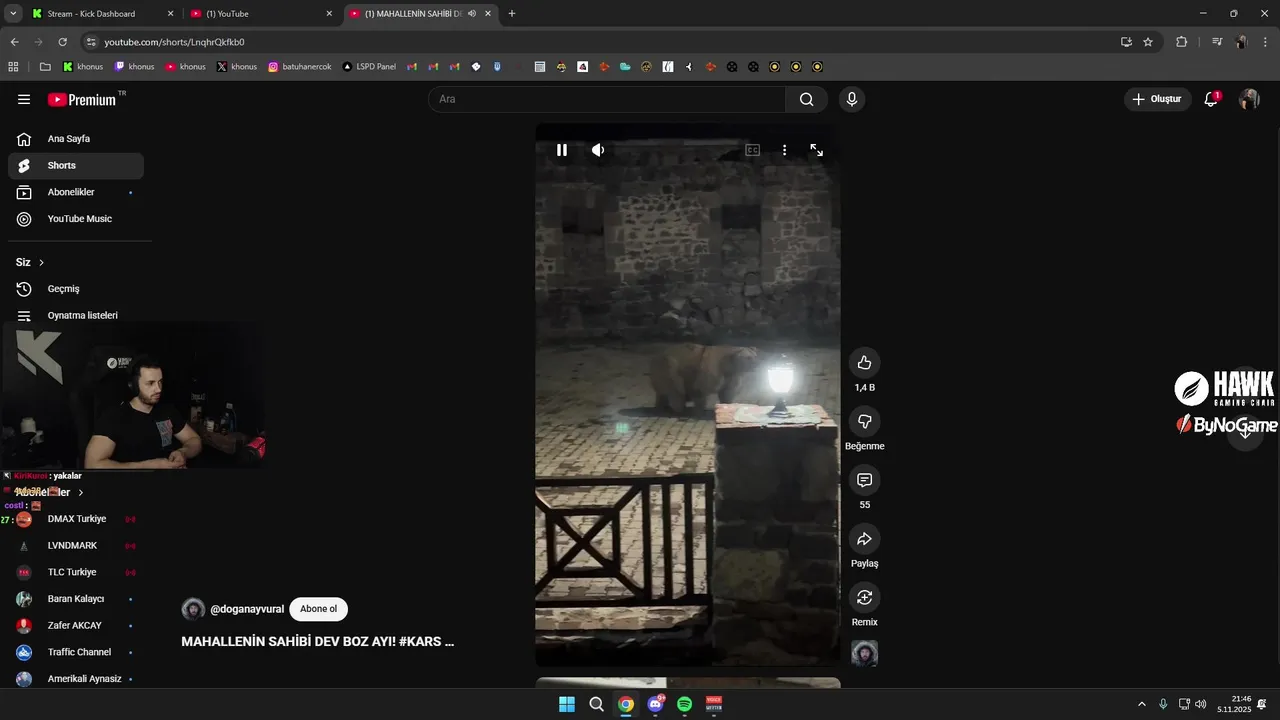The width and height of the screenshot is (1280, 720).
Task: Dislike the Short via Beğenme button
Action: click(x=865, y=421)
